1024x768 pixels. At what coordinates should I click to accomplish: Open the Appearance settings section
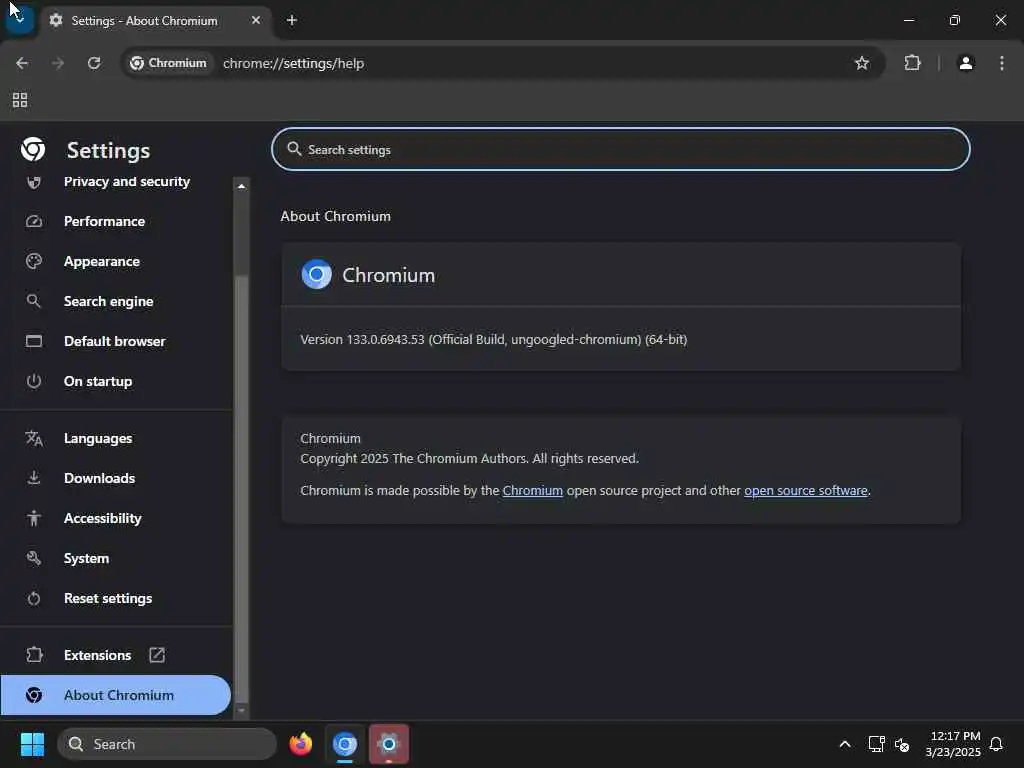pos(116,261)
